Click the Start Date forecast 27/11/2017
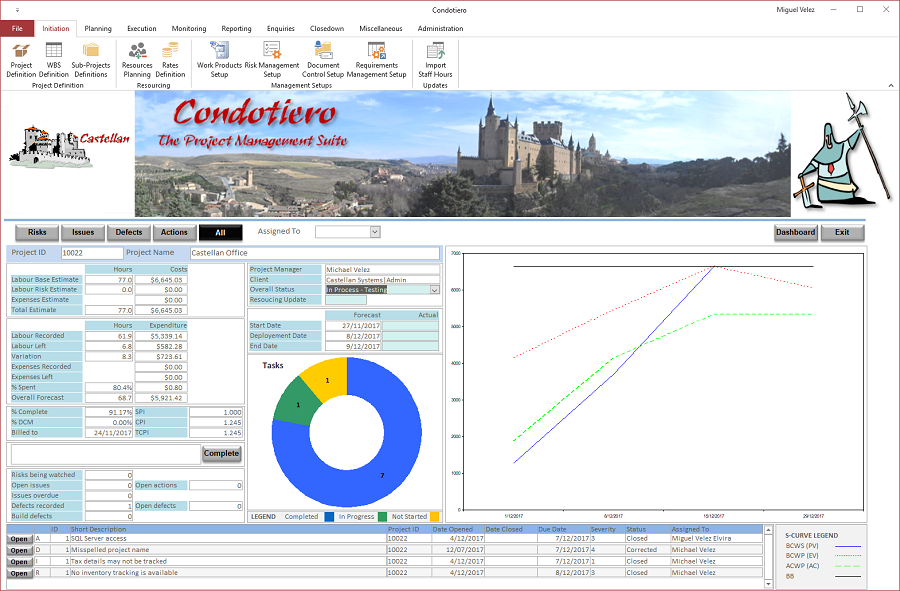Image resolution: width=900 pixels, height=591 pixels. click(x=353, y=325)
